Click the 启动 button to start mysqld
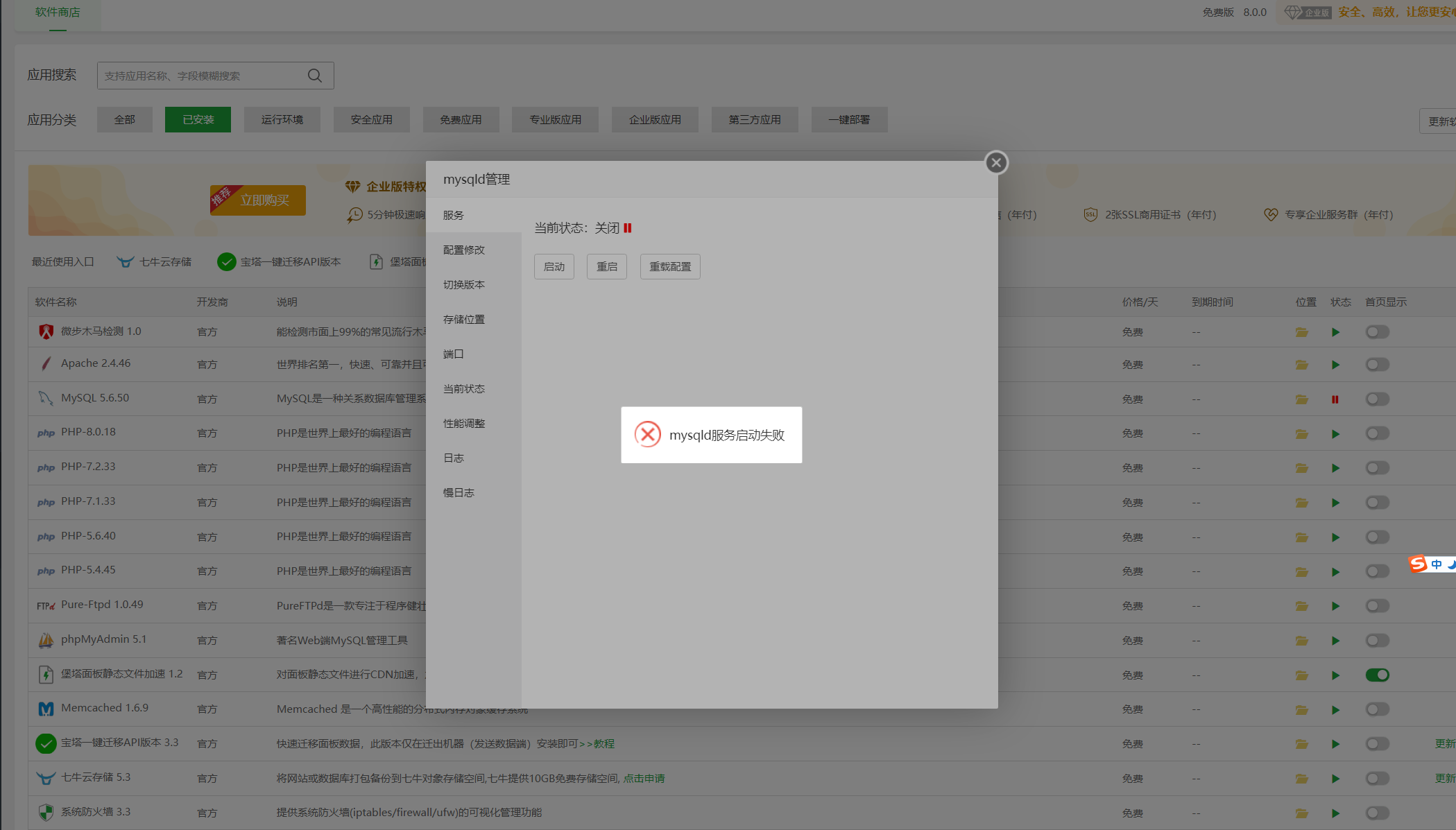The height and width of the screenshot is (830, 1456). click(x=554, y=267)
